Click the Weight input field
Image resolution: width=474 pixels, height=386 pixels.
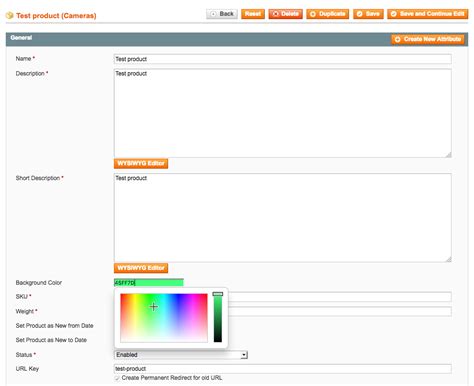[x=340, y=311]
